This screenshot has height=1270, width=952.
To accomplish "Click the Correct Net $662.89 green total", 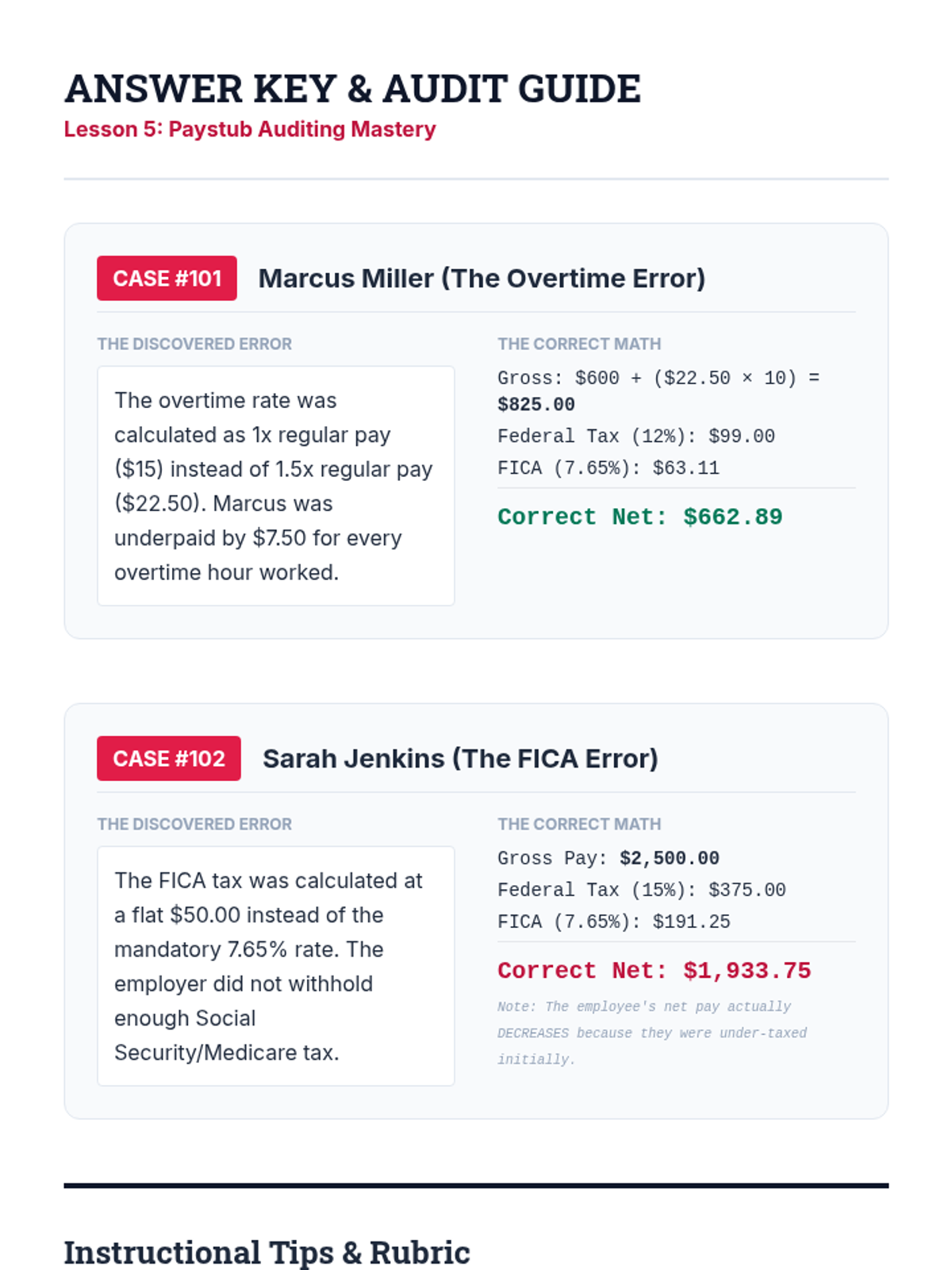I will pos(639,517).
